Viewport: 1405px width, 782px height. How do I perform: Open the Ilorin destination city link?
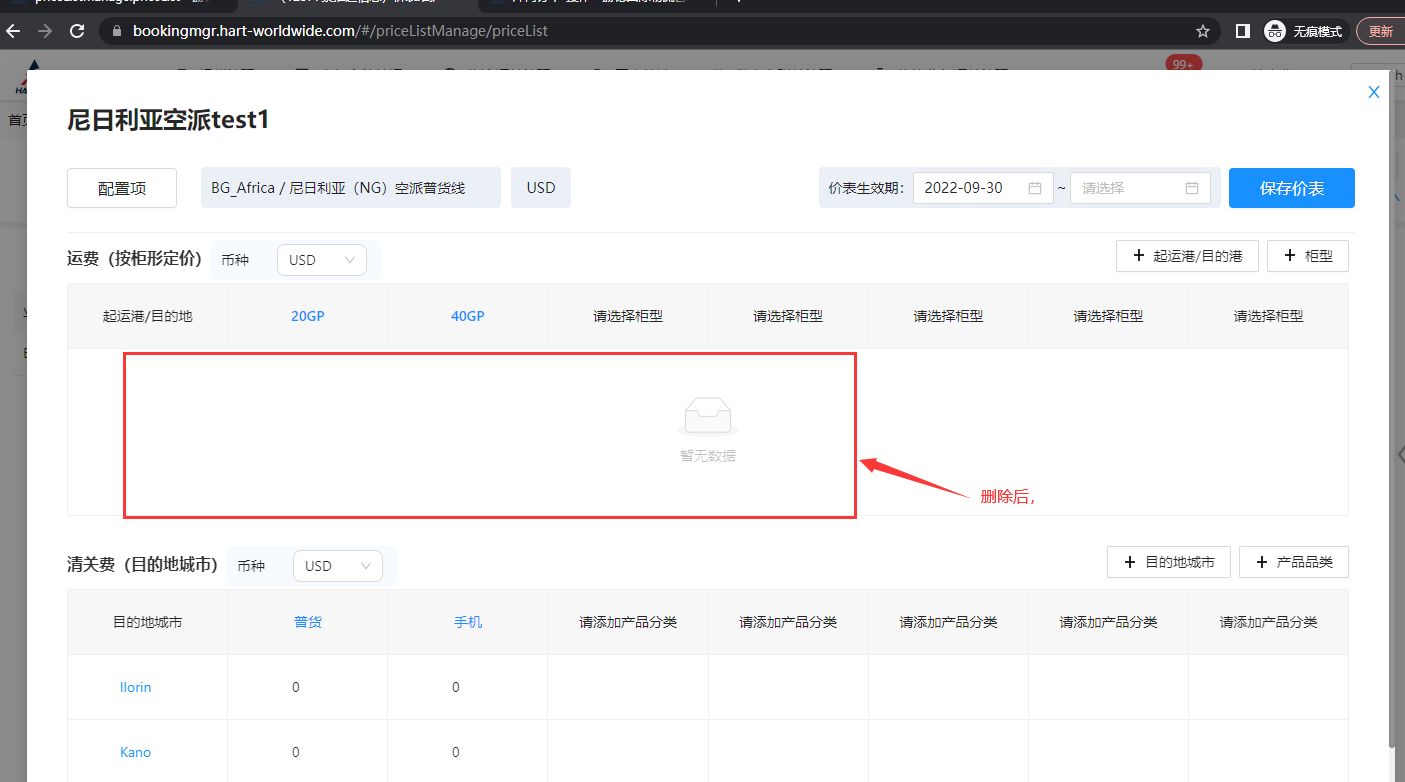click(135, 687)
